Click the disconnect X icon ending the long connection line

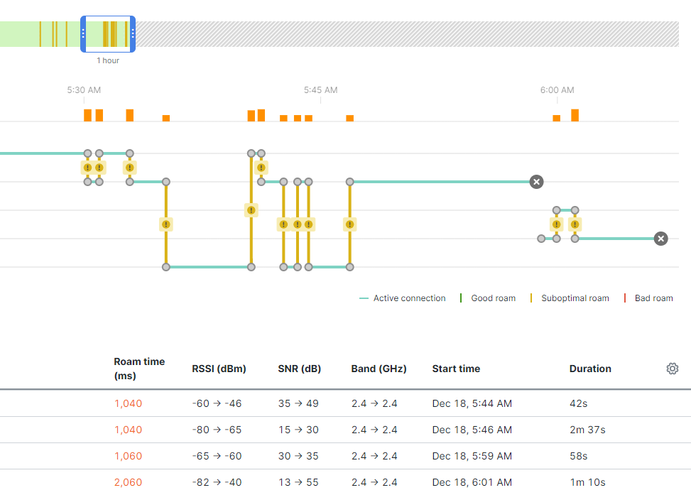point(536,182)
